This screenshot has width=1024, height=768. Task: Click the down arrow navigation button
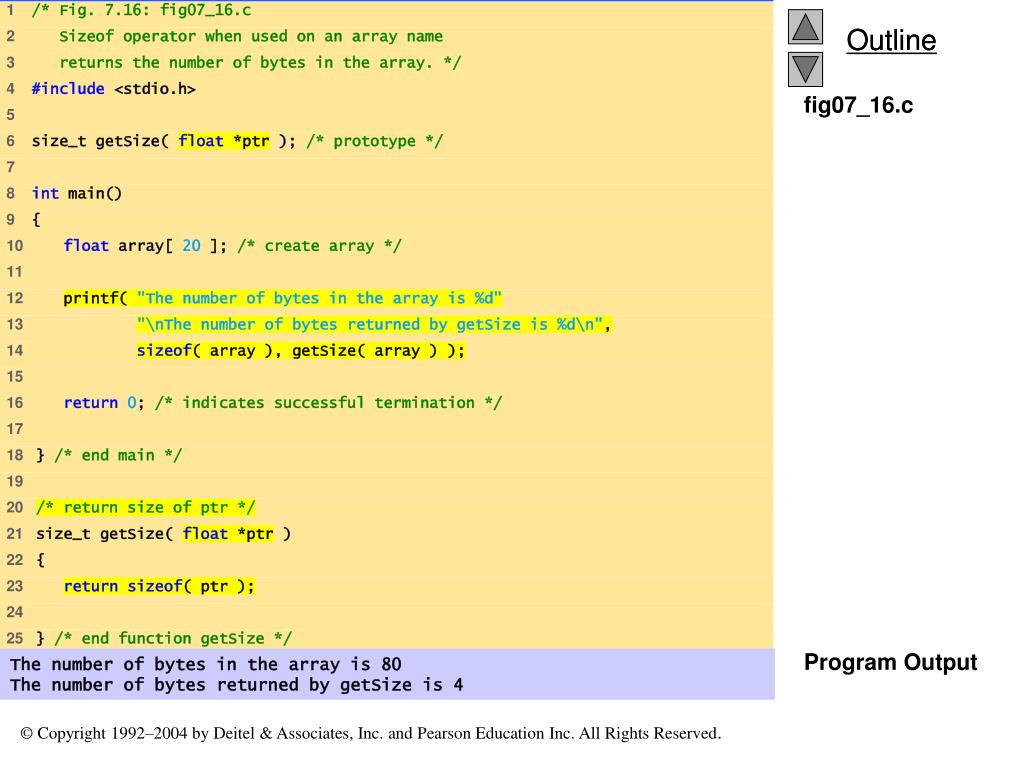tap(805, 69)
